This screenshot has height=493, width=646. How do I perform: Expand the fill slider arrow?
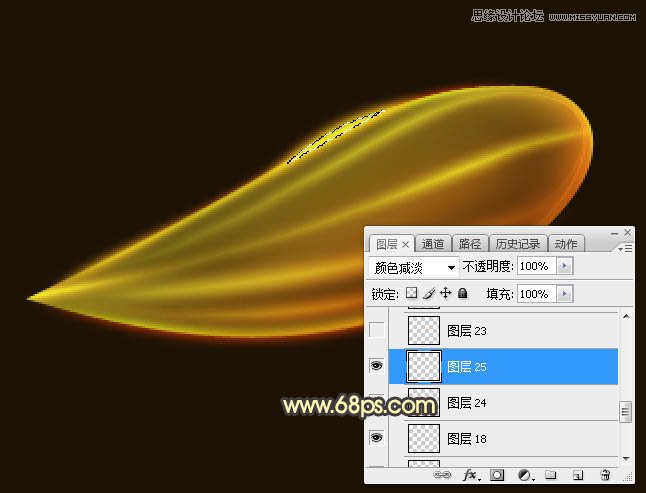(564, 294)
